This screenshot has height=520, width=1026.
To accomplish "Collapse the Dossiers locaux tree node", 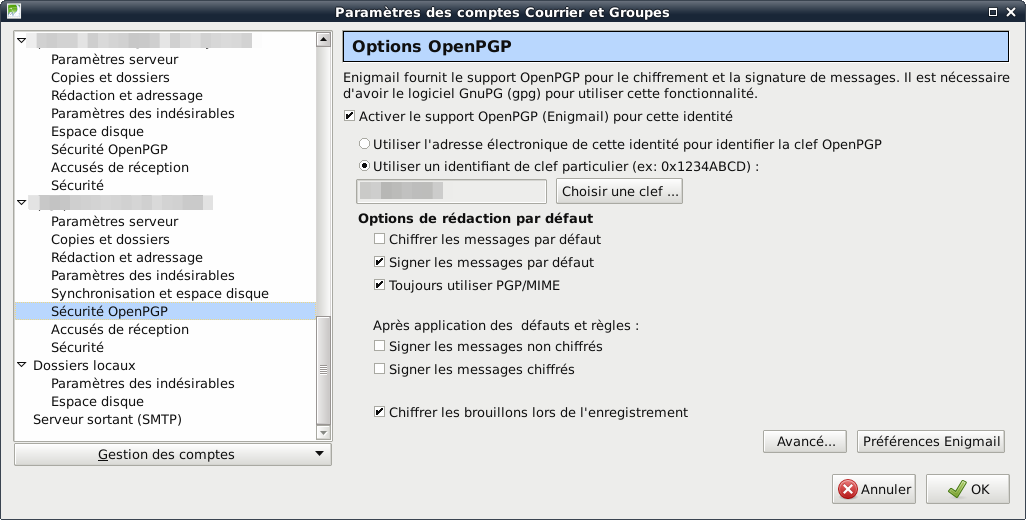I will pyautogui.click(x=22, y=366).
